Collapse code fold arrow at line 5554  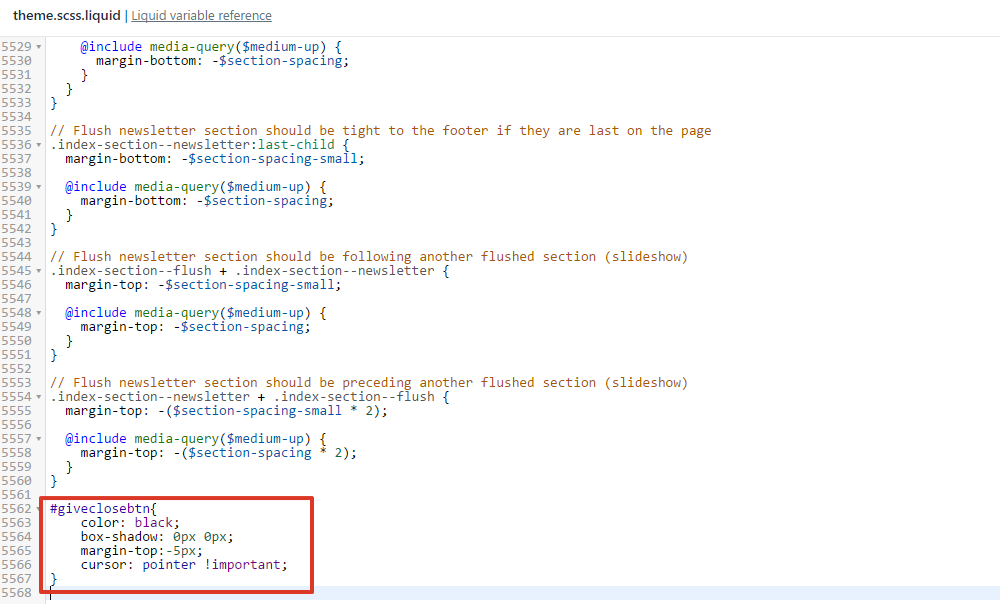point(39,397)
